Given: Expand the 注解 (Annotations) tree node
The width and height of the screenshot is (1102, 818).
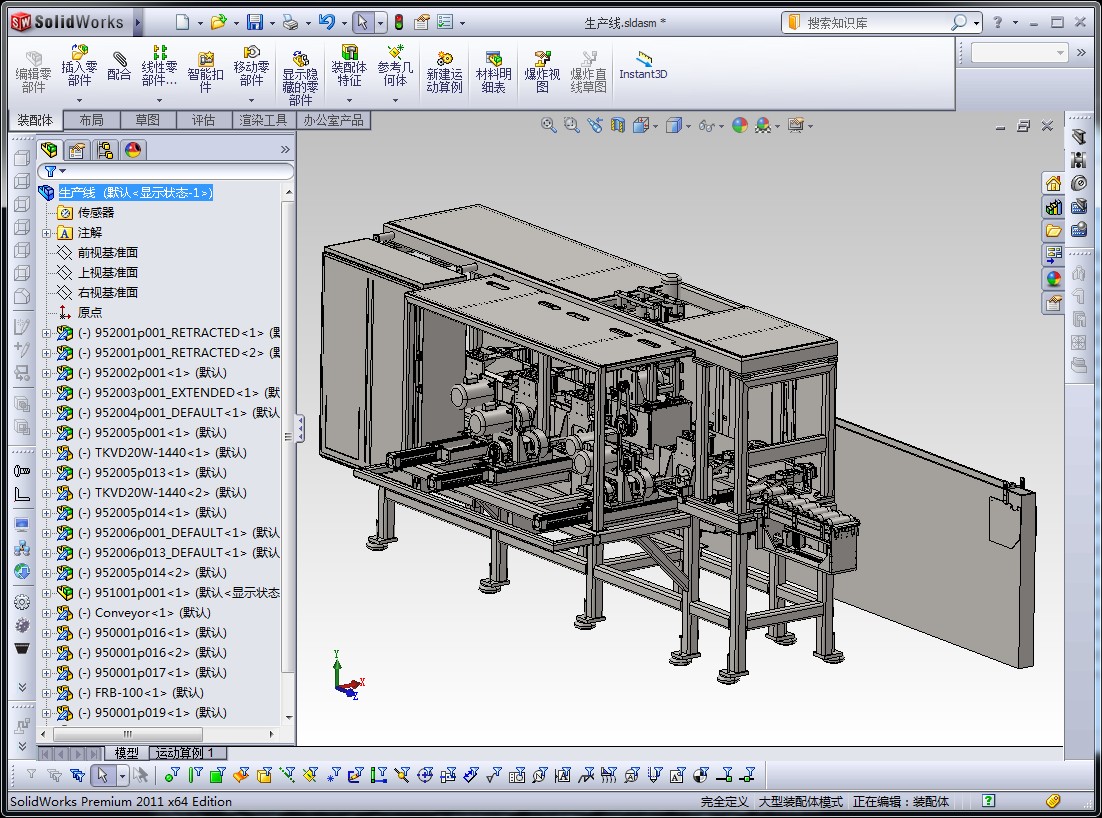Looking at the screenshot, I should (46, 233).
